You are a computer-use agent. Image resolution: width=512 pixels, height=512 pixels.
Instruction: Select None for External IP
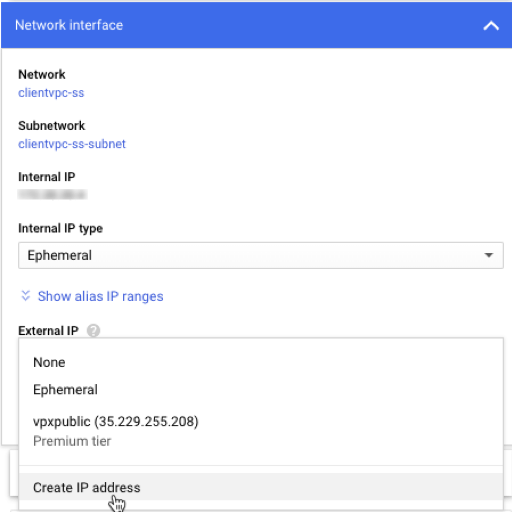[x=261, y=362]
